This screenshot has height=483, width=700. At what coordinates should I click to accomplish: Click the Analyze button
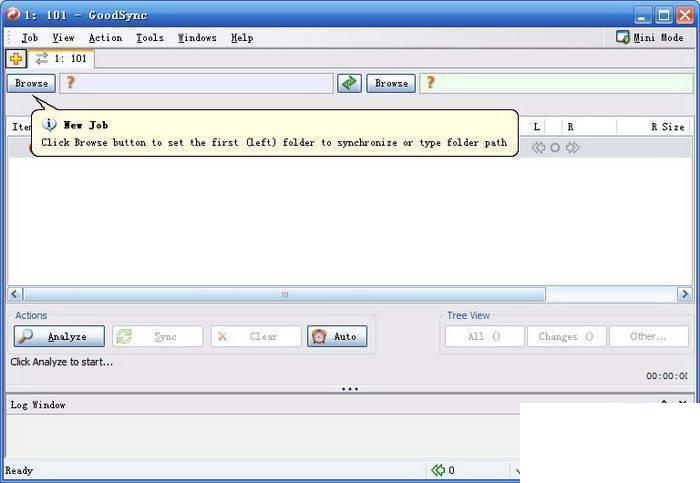coord(59,336)
